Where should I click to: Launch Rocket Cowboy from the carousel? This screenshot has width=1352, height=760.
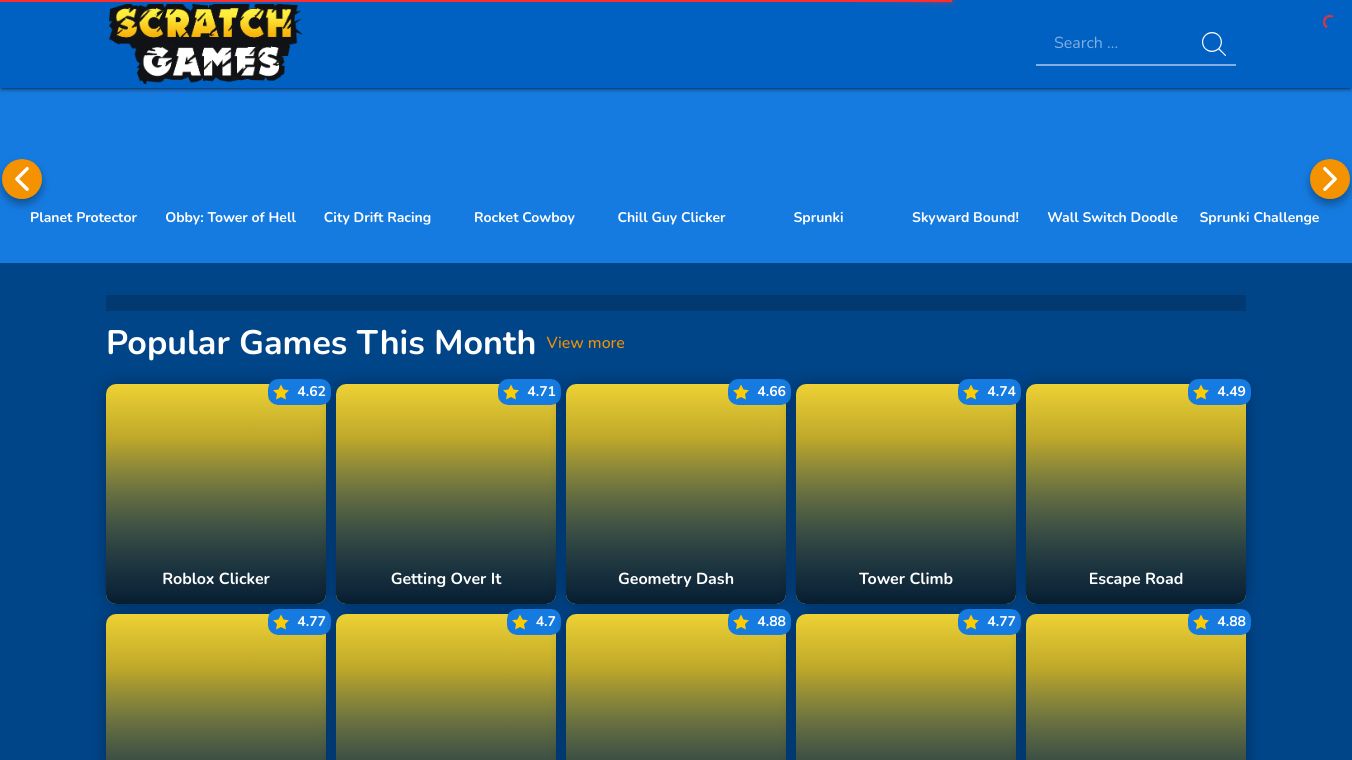click(x=524, y=217)
